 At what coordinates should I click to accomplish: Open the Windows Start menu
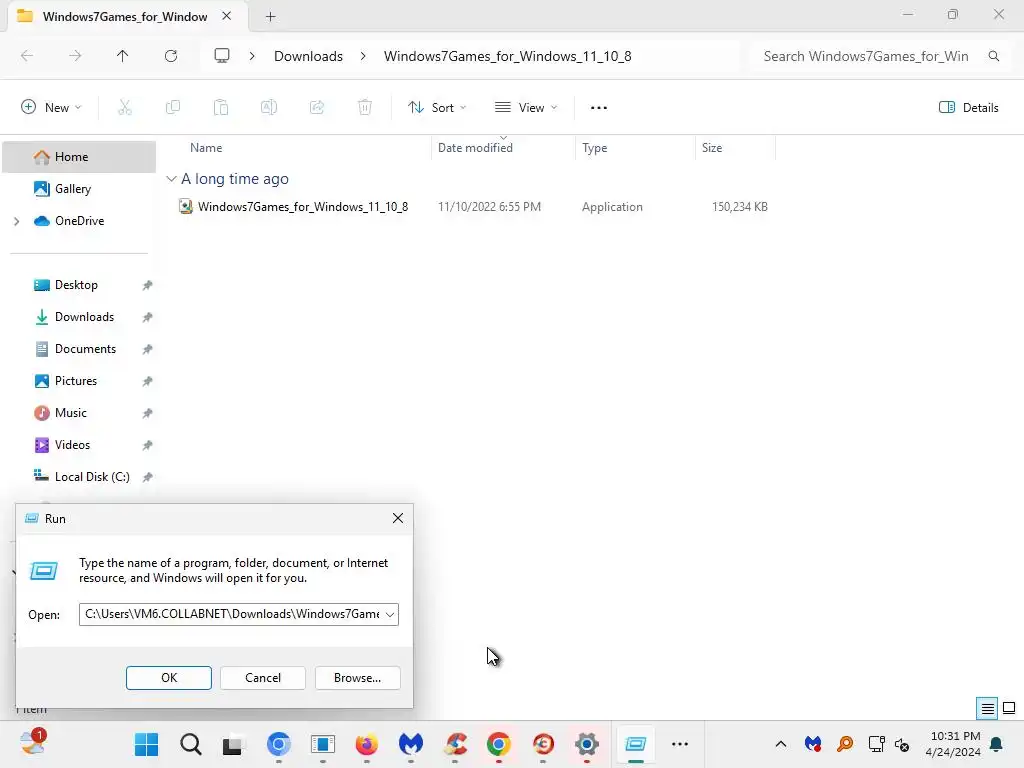pos(146,744)
